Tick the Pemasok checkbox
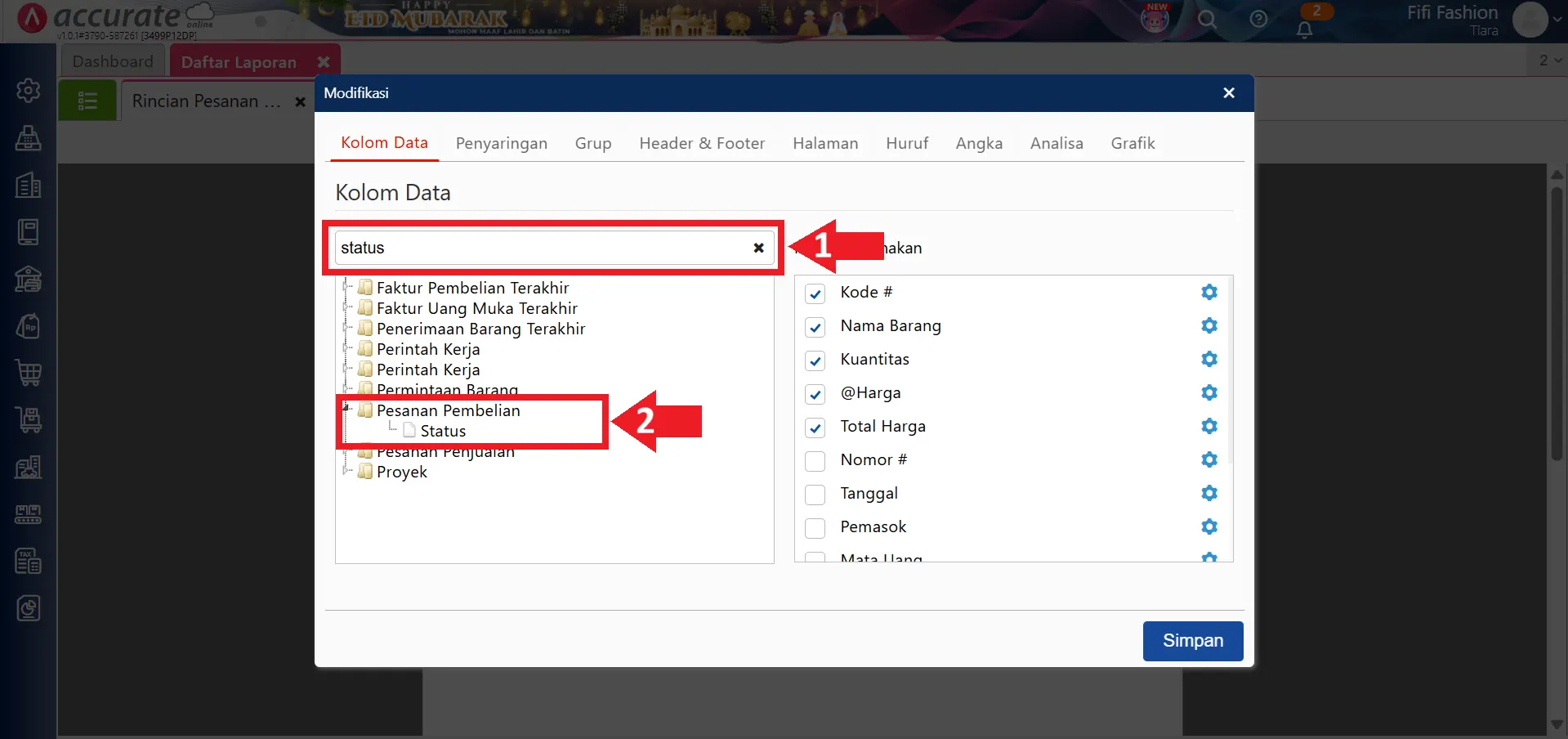 tap(815, 528)
